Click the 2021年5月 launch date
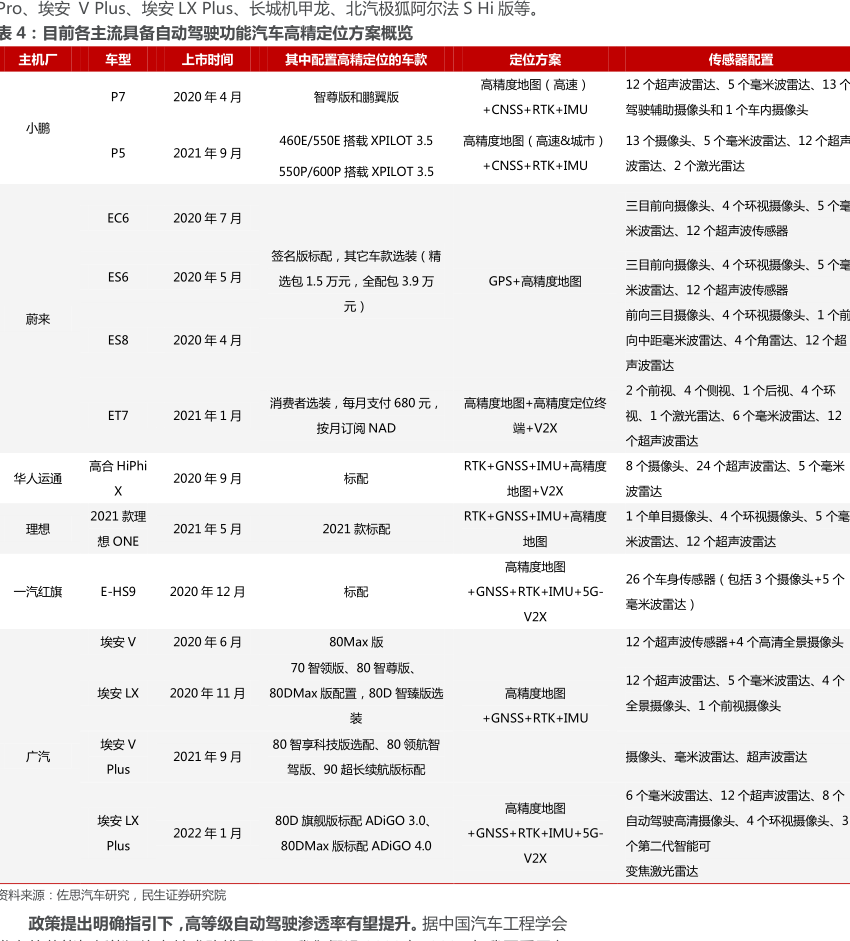The image size is (850, 941). point(207,529)
